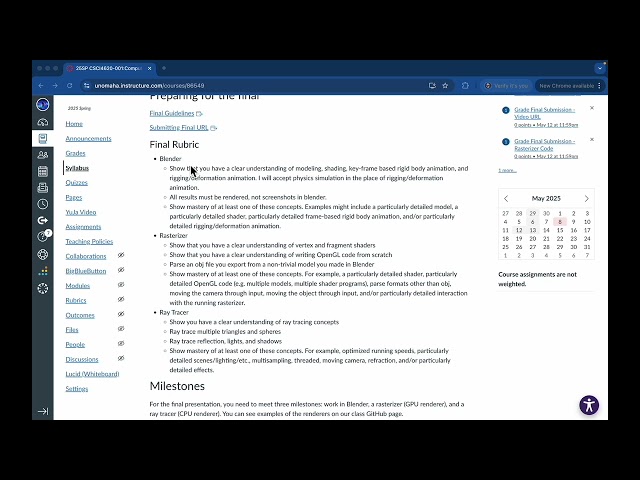
Task: Open Lucid (Whiteboard) in the course menu
Action: point(92,374)
